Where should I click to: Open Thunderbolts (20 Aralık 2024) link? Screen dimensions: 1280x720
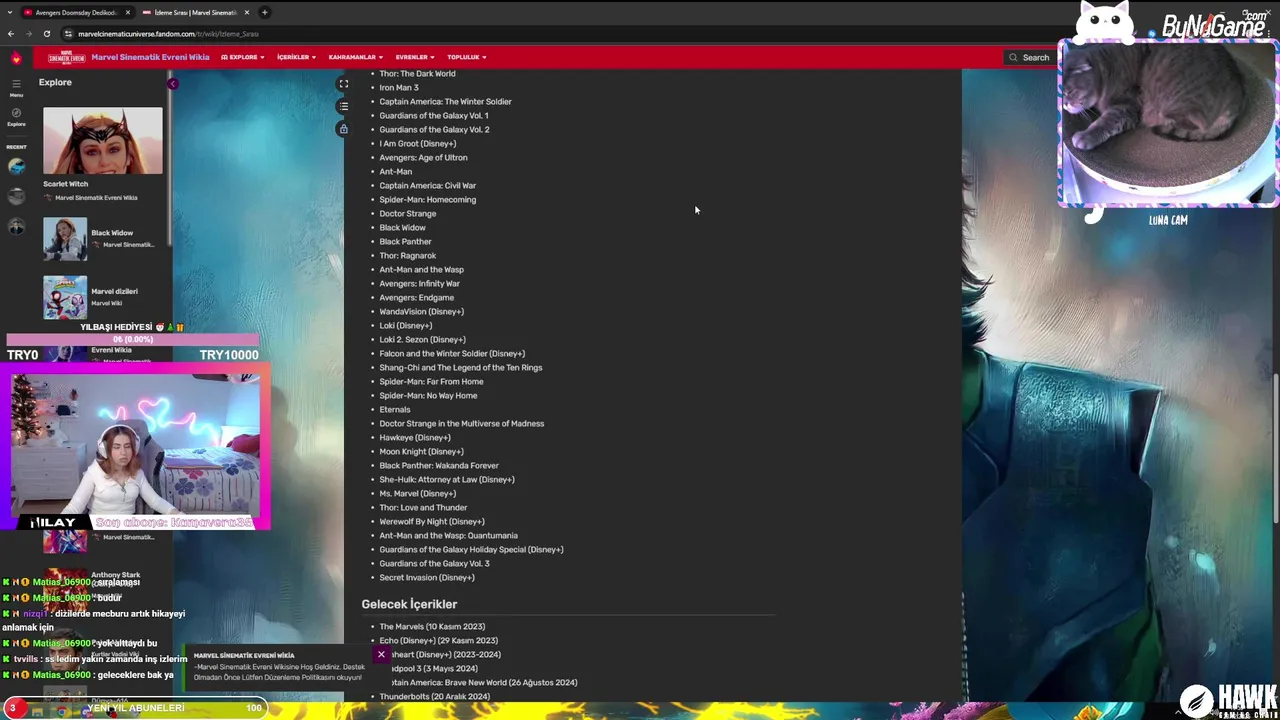[x=434, y=696]
